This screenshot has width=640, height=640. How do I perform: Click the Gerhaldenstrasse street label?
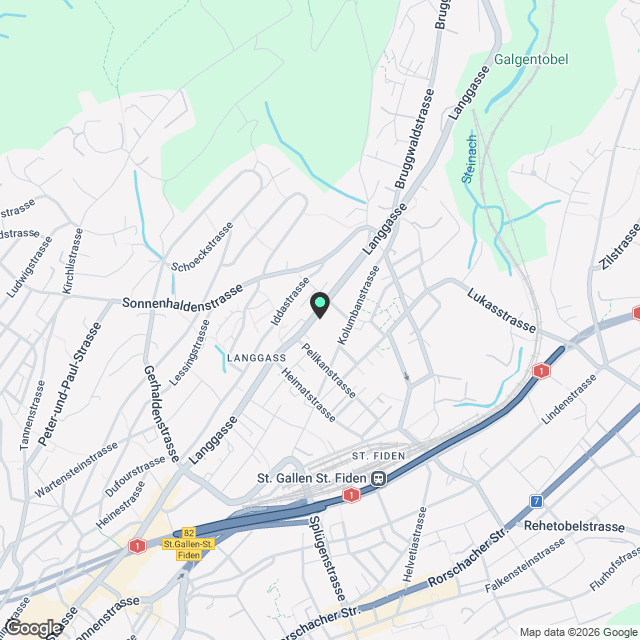162,414
